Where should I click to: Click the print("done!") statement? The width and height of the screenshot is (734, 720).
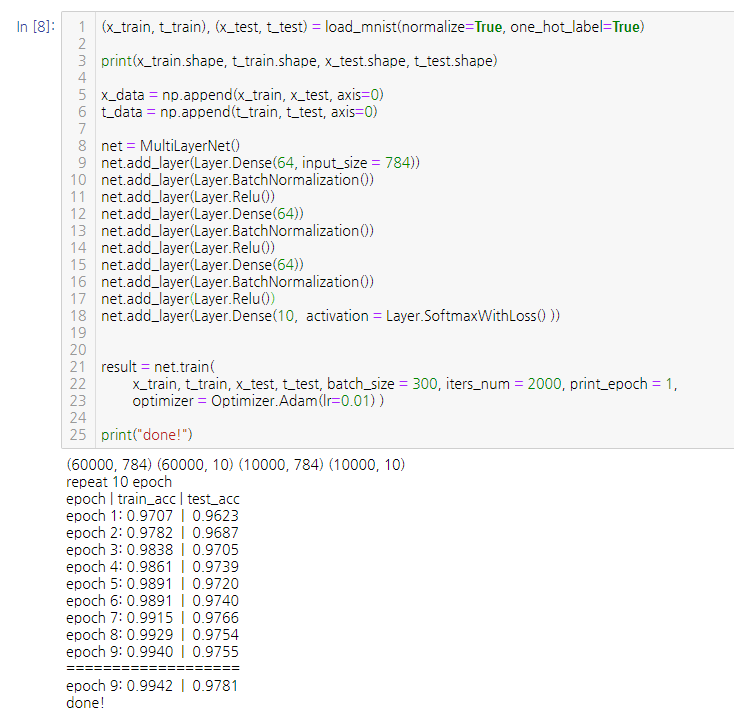click(x=146, y=435)
